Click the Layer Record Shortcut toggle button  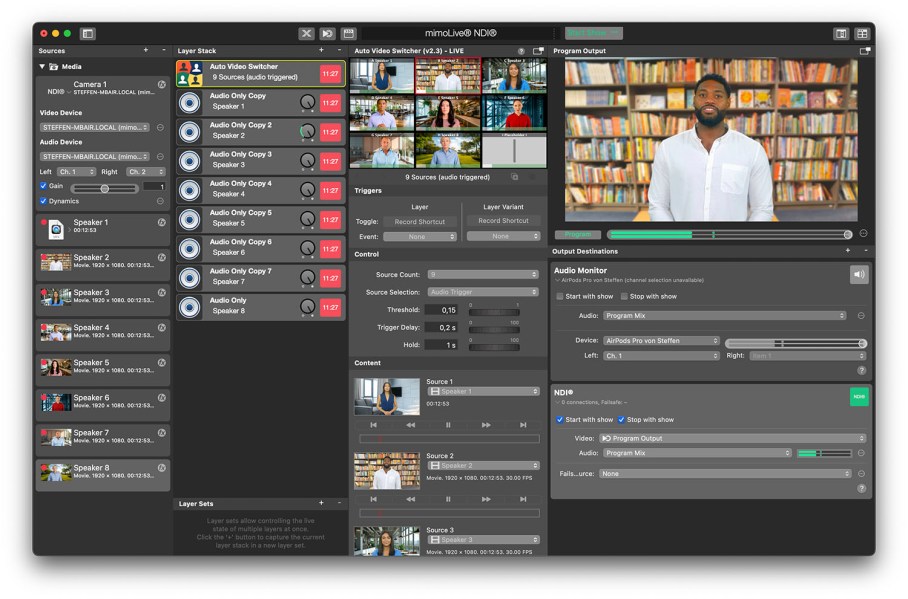pyautogui.click(x=420, y=221)
